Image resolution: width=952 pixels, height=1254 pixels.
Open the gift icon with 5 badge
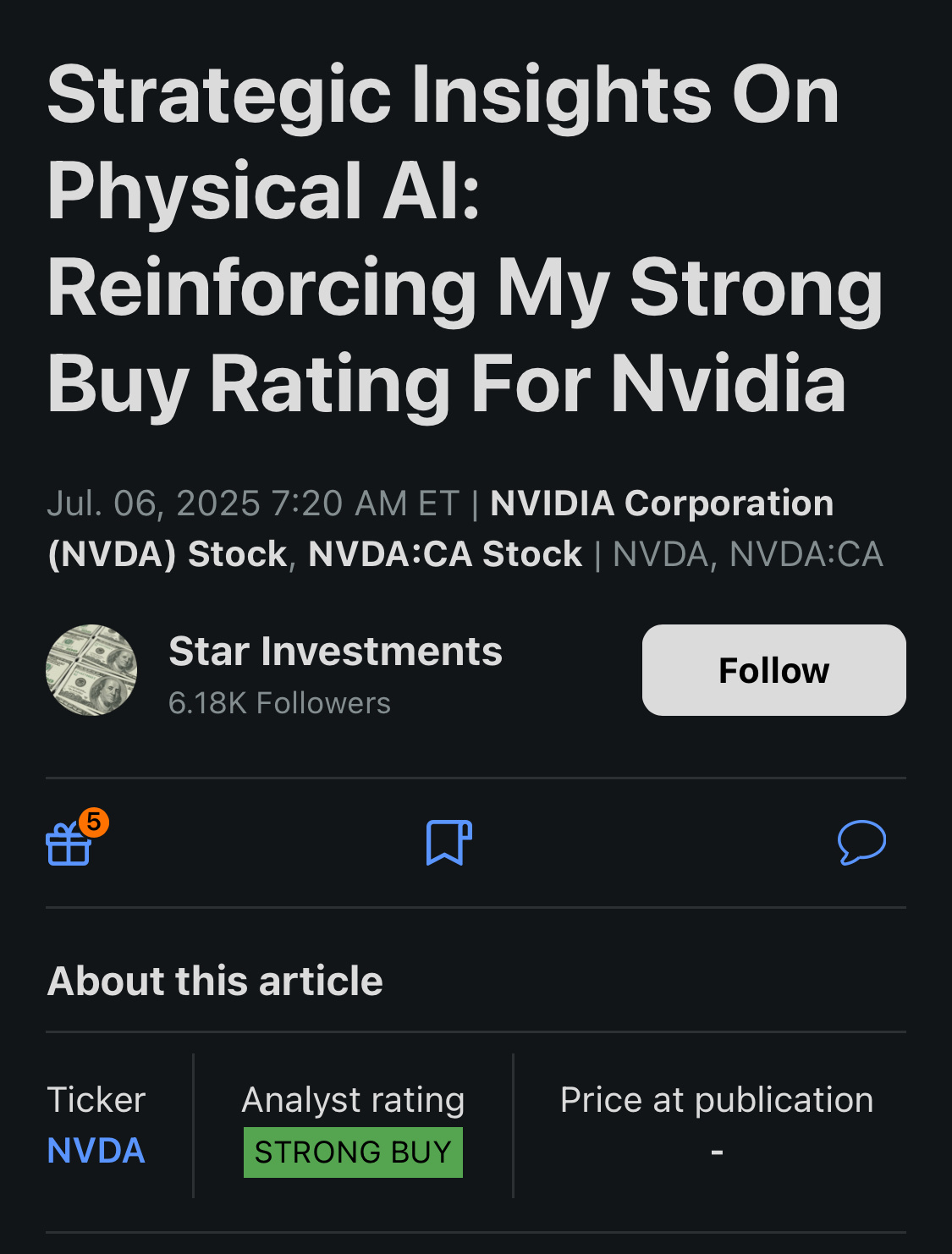pos(69,844)
